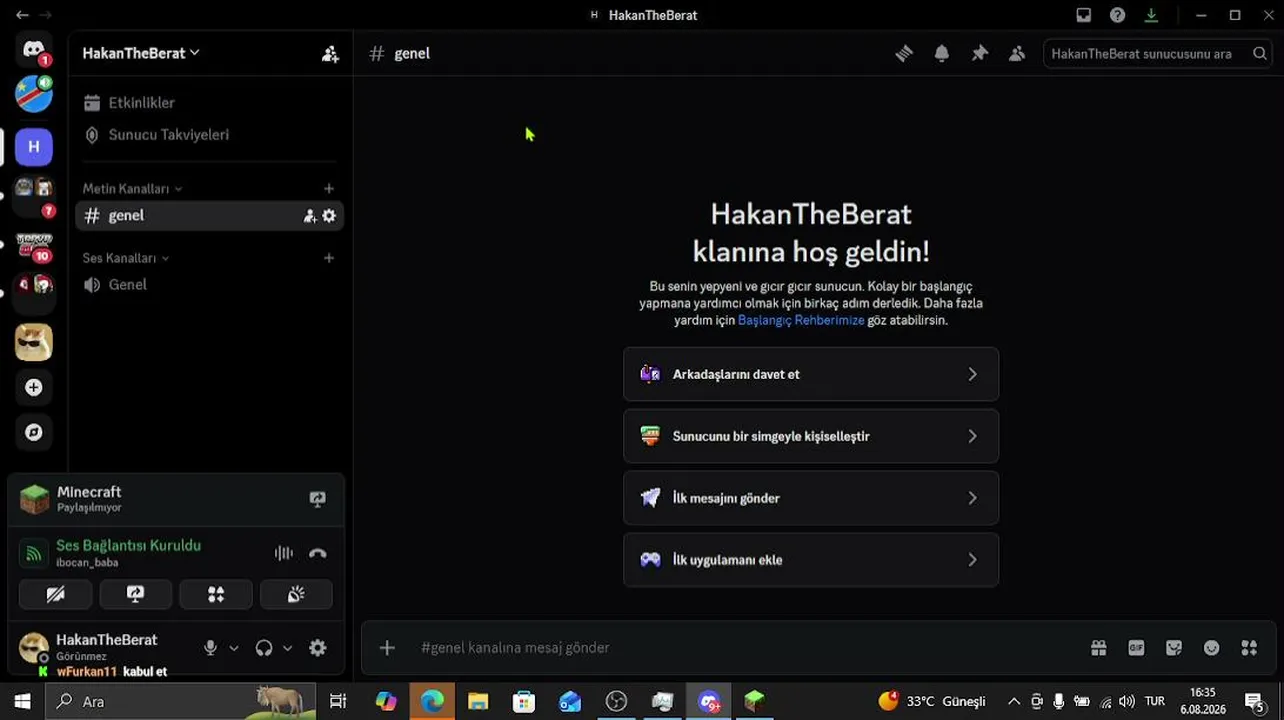Open the GIF picker

[1136, 648]
